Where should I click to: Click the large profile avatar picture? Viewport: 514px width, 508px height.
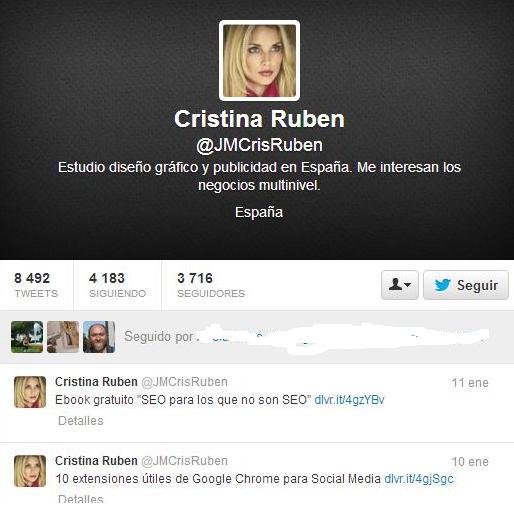point(259,61)
